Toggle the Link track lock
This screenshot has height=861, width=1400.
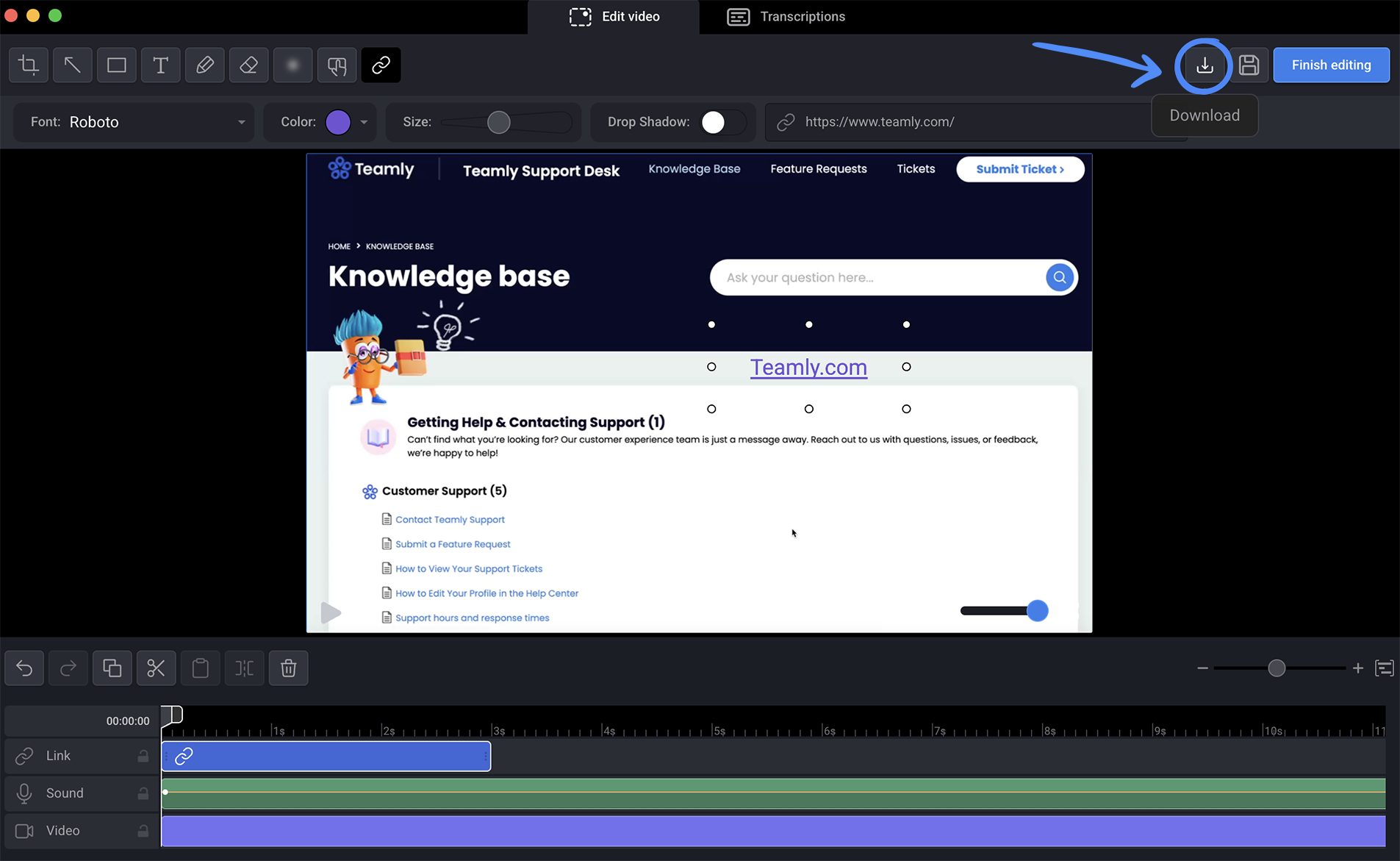click(143, 756)
